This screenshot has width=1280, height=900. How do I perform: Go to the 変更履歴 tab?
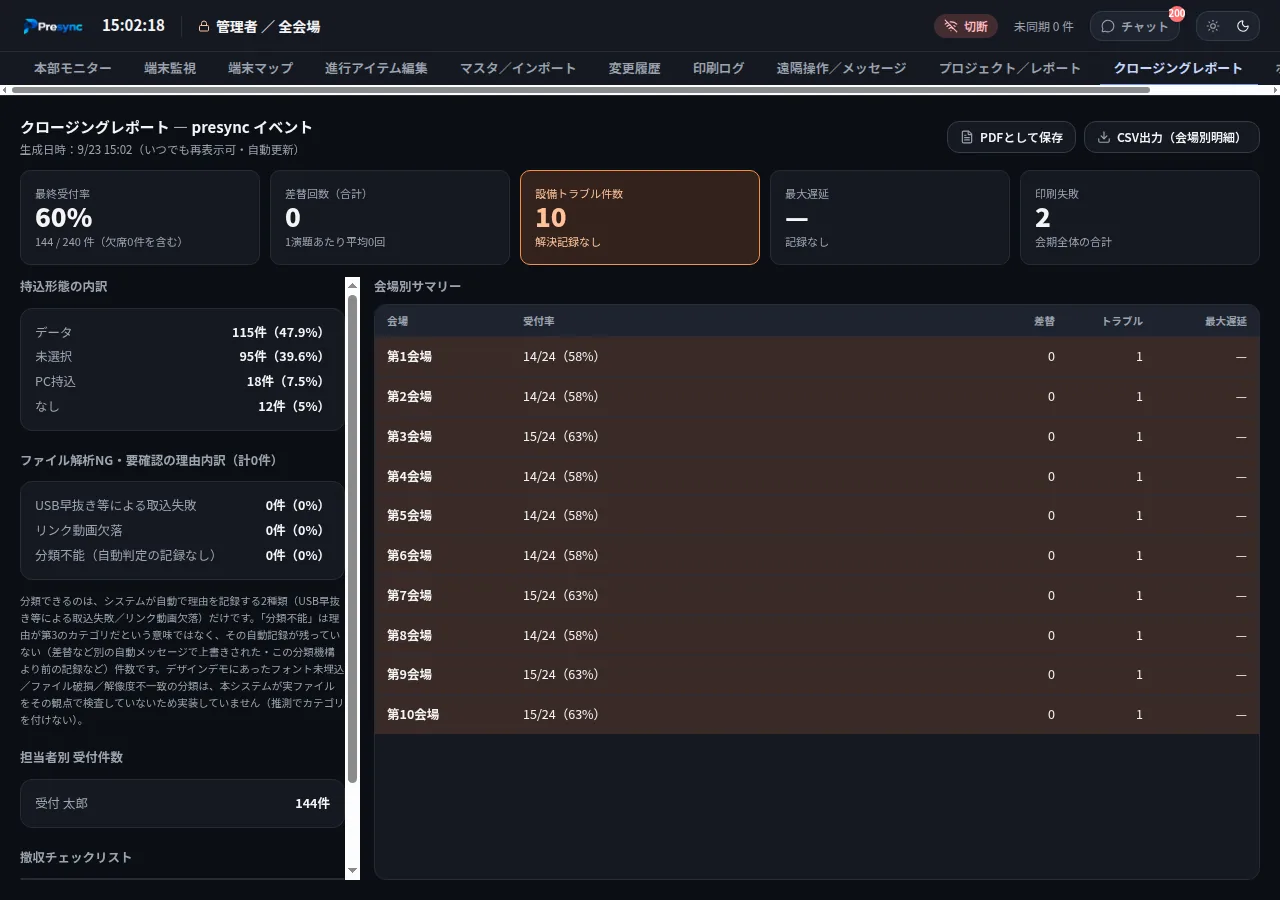634,68
